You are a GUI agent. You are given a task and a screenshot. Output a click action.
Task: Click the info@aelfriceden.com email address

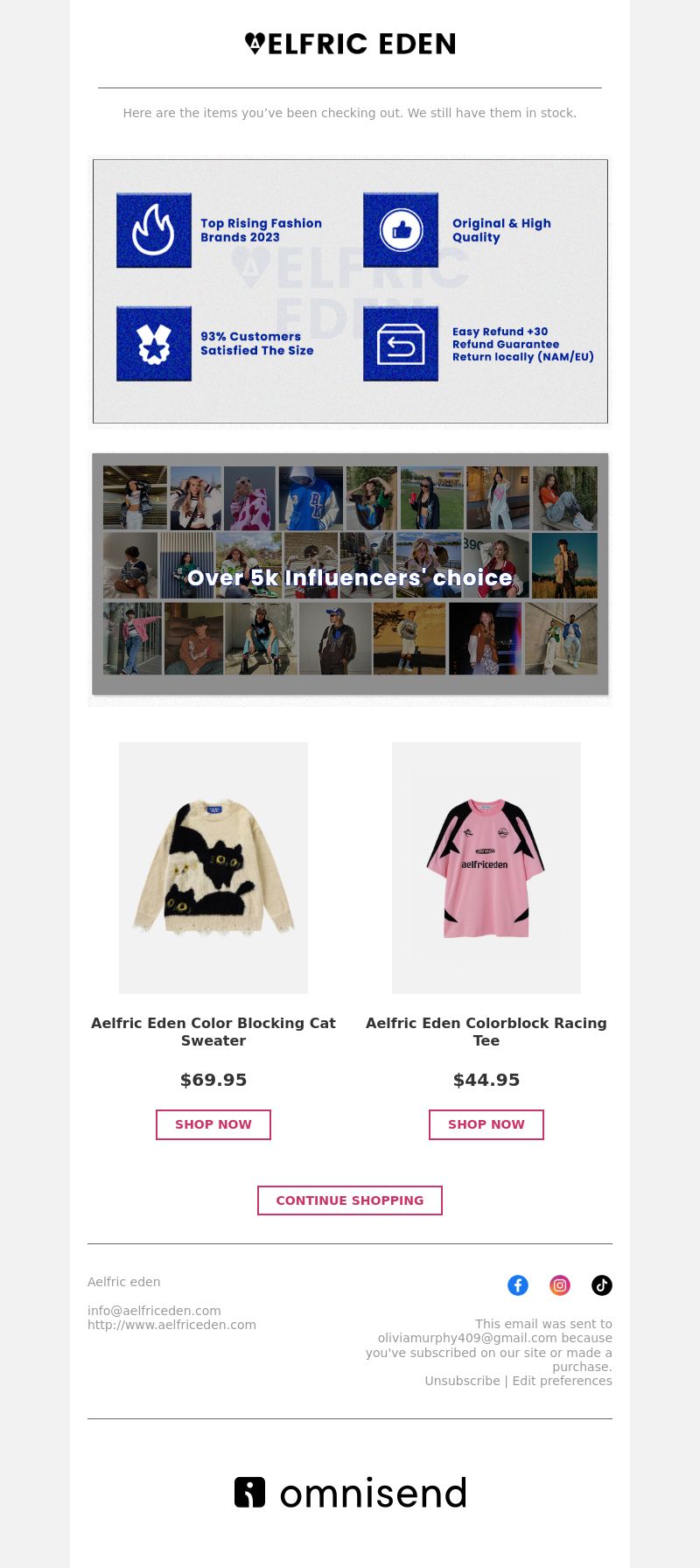point(154,1311)
